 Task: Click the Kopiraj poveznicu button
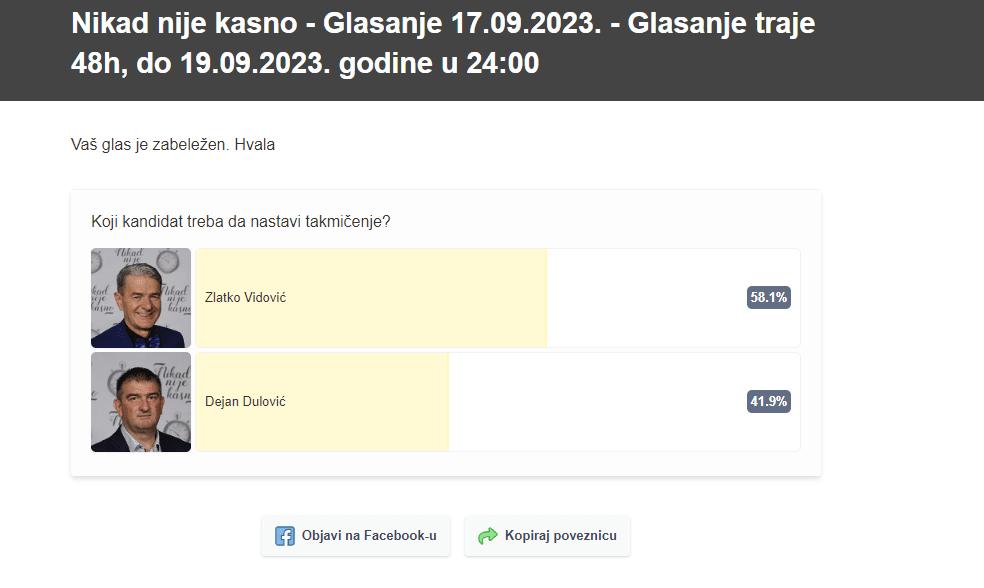point(547,536)
